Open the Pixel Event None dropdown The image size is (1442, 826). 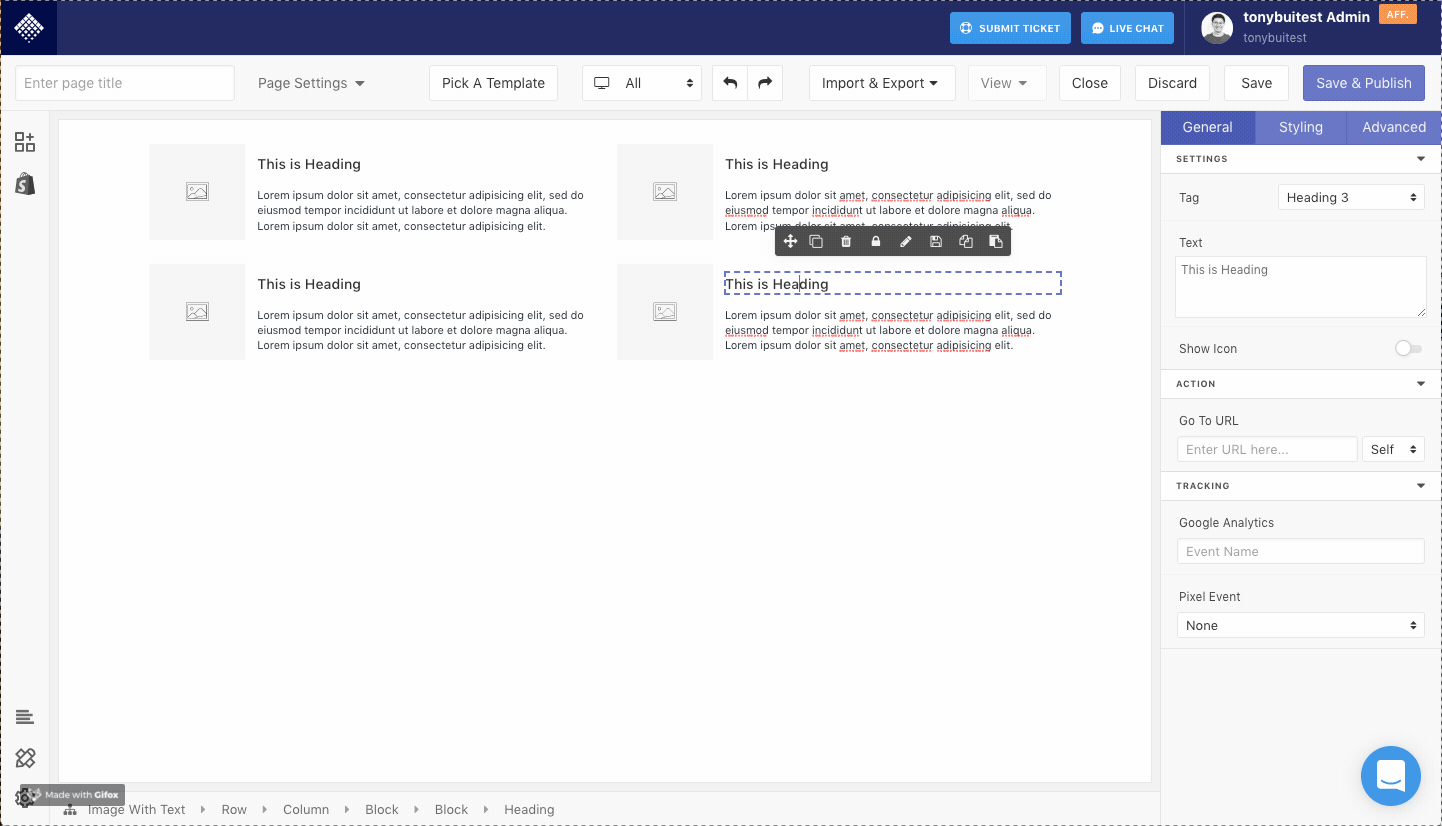coord(1300,626)
